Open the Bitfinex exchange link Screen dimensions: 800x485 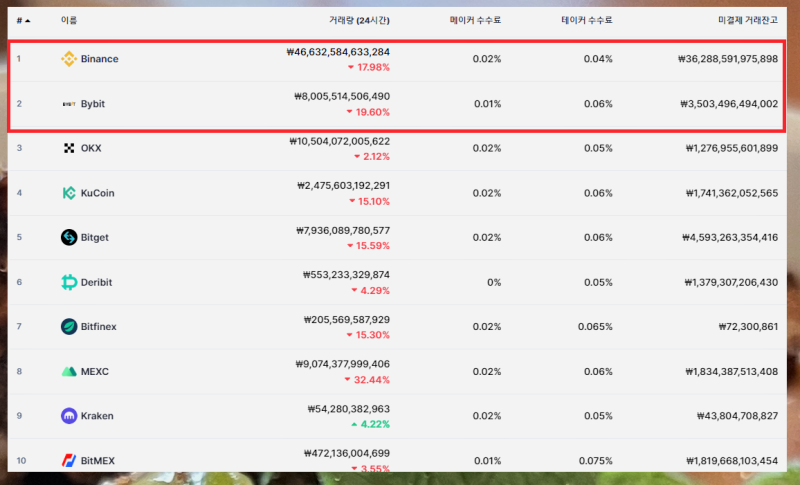click(x=98, y=326)
